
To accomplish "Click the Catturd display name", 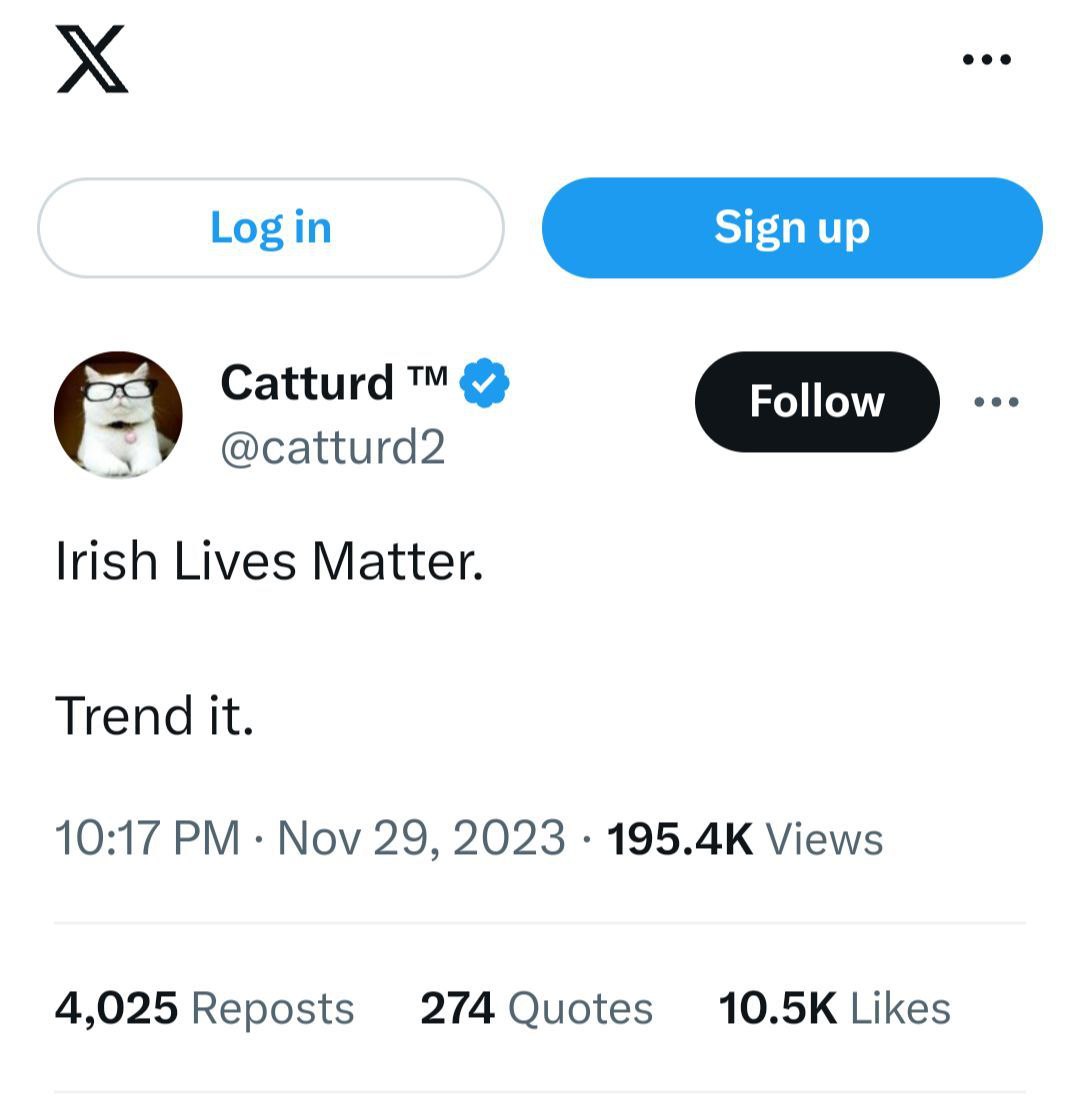I will [x=307, y=382].
